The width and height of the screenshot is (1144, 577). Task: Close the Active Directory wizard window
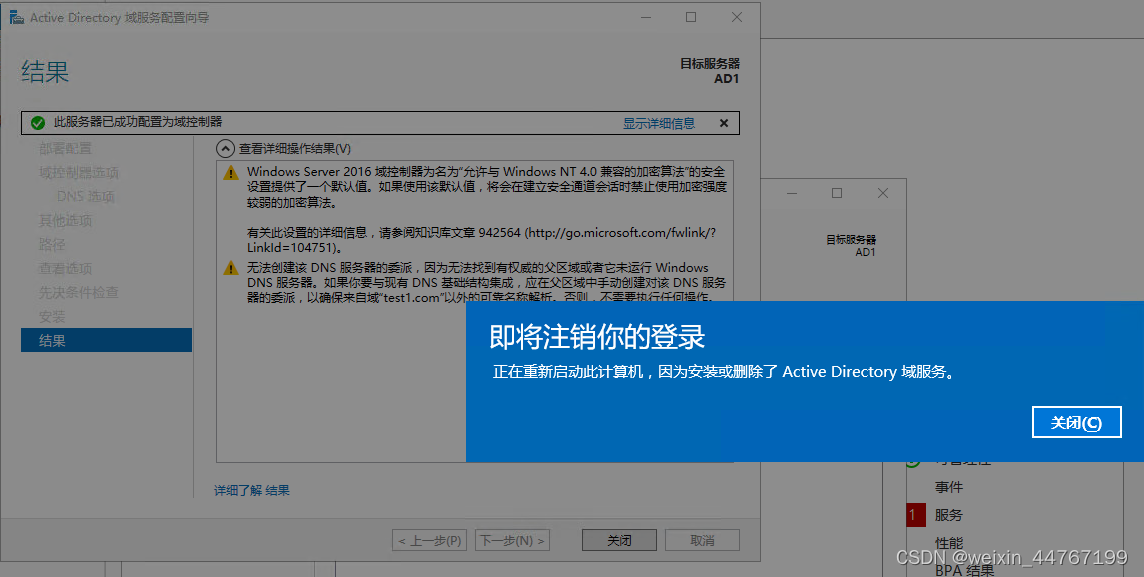click(x=737, y=17)
